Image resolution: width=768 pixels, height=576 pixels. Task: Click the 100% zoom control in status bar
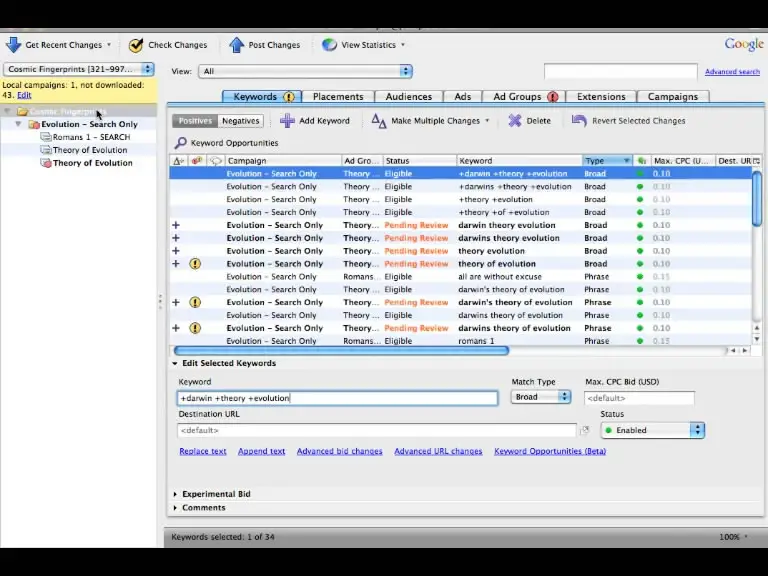click(733, 537)
